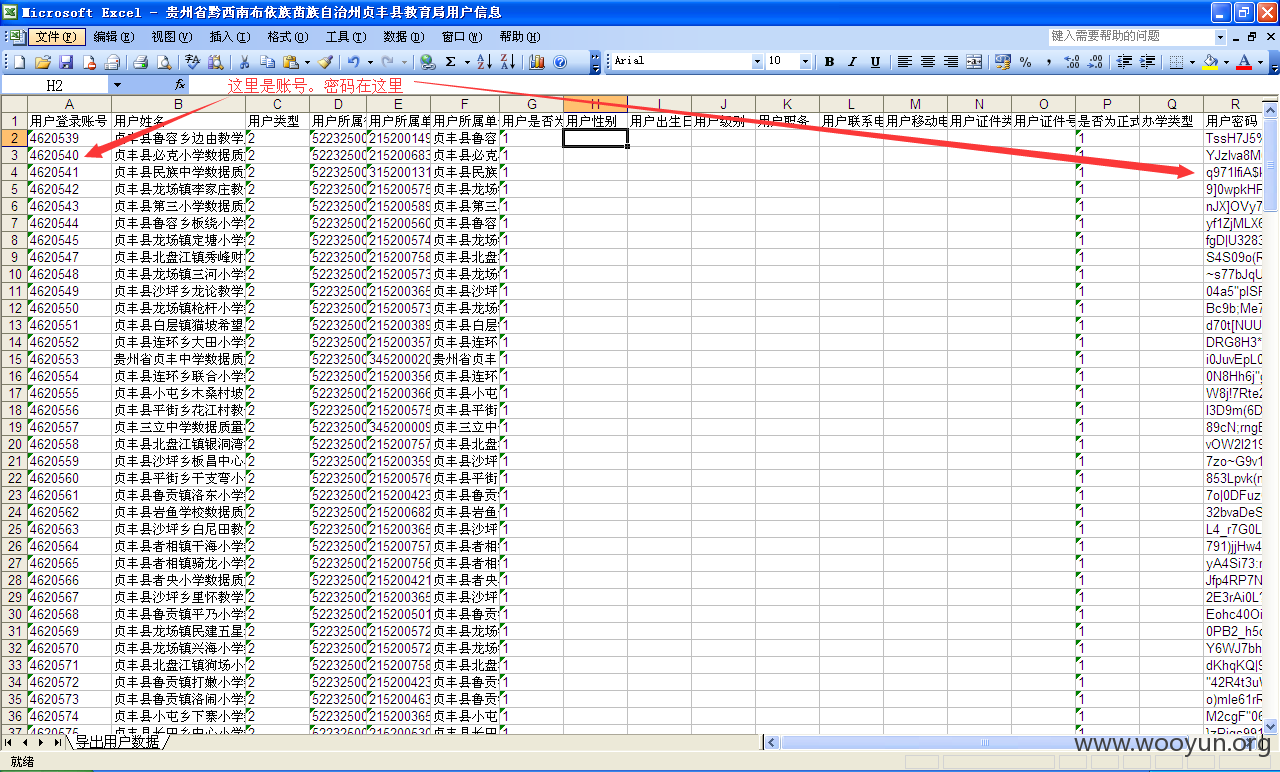
Task: Open the 文件 (File) menu
Action: [x=55, y=37]
